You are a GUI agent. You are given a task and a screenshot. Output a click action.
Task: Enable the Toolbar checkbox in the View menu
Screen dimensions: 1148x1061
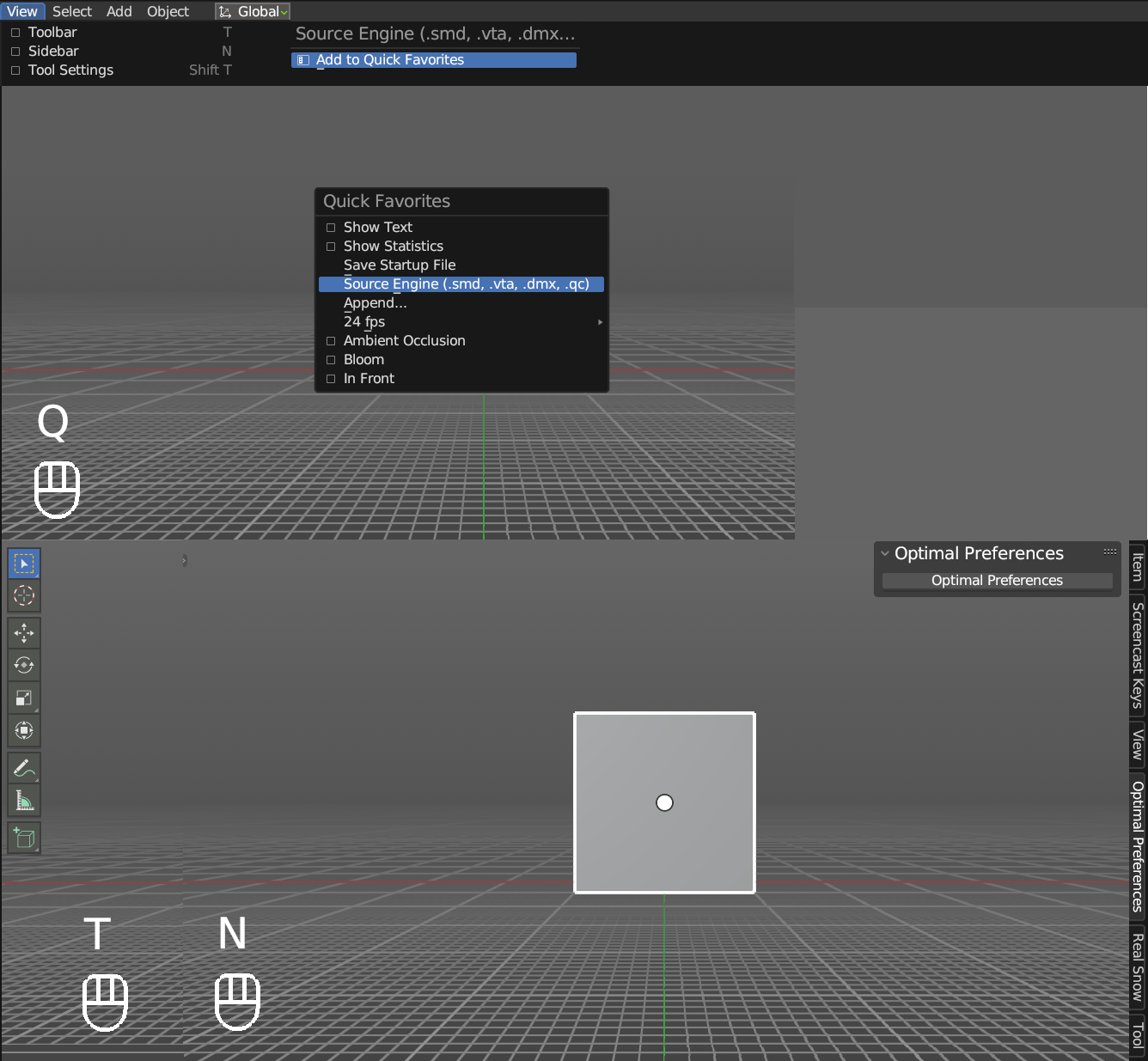(x=15, y=32)
